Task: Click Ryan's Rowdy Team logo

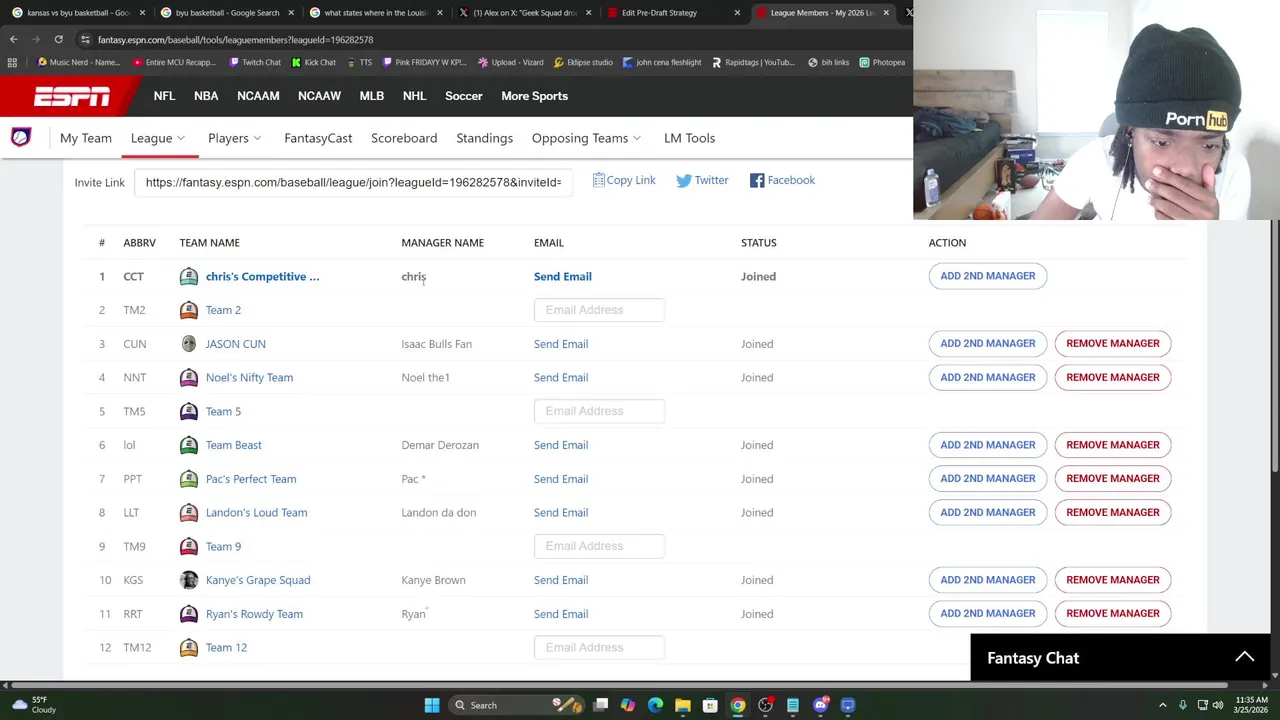Action: point(188,614)
